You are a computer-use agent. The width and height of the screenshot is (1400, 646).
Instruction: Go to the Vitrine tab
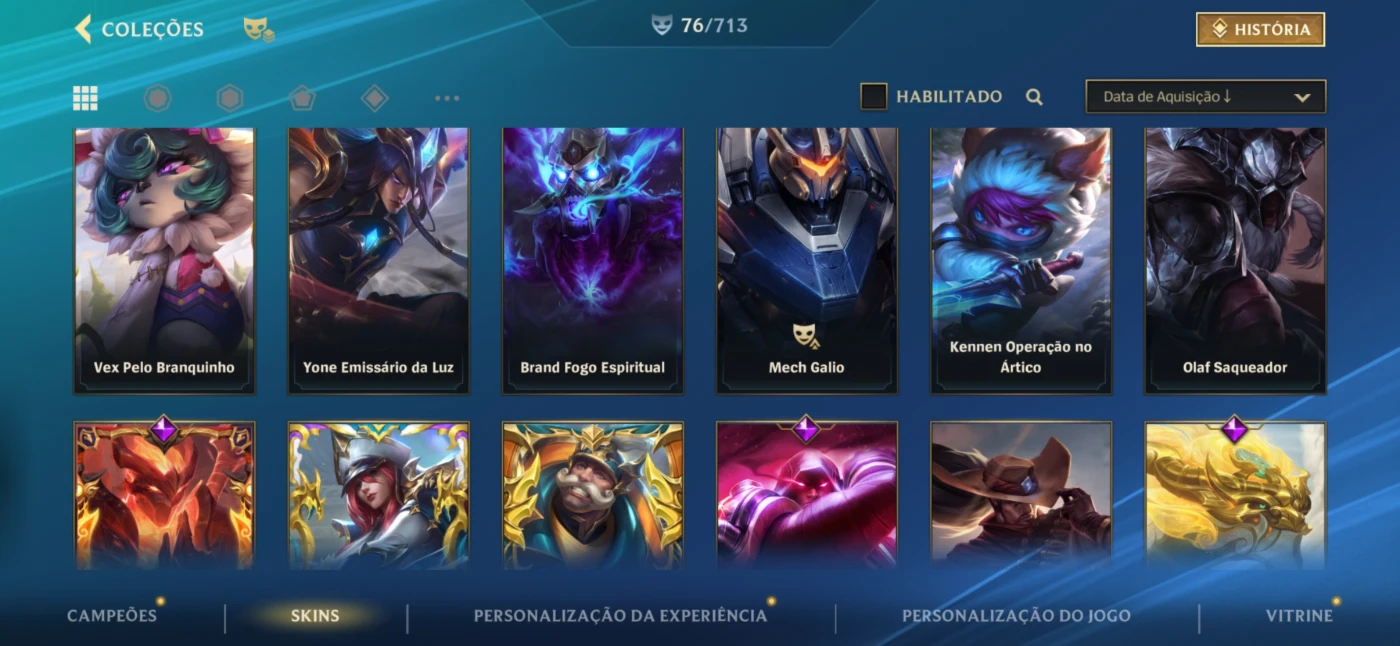click(x=1299, y=615)
